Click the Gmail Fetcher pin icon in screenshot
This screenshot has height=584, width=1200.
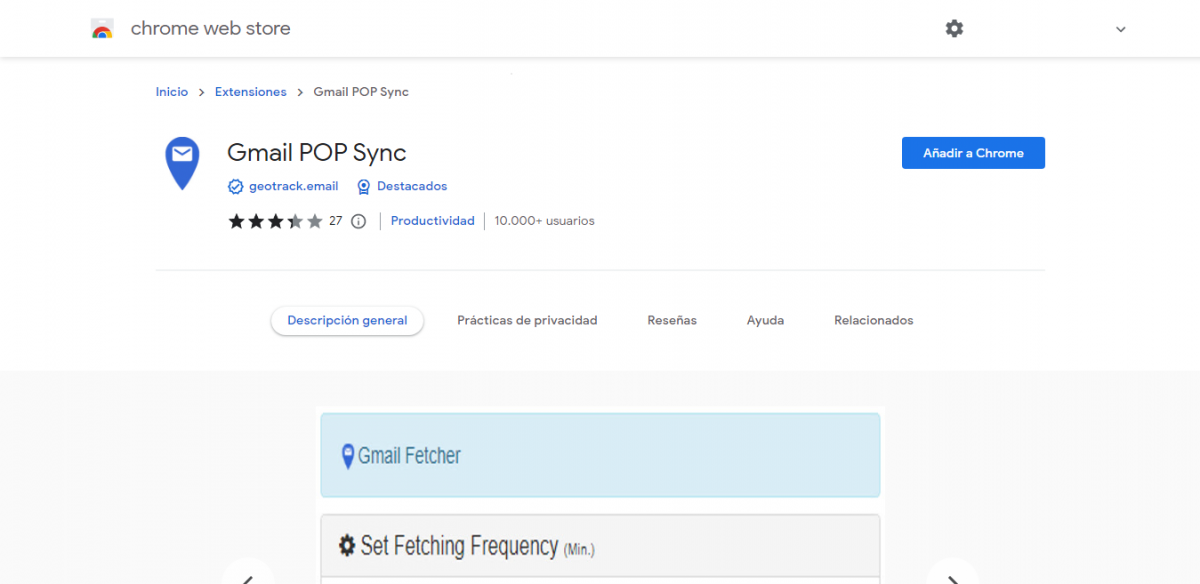pos(348,456)
